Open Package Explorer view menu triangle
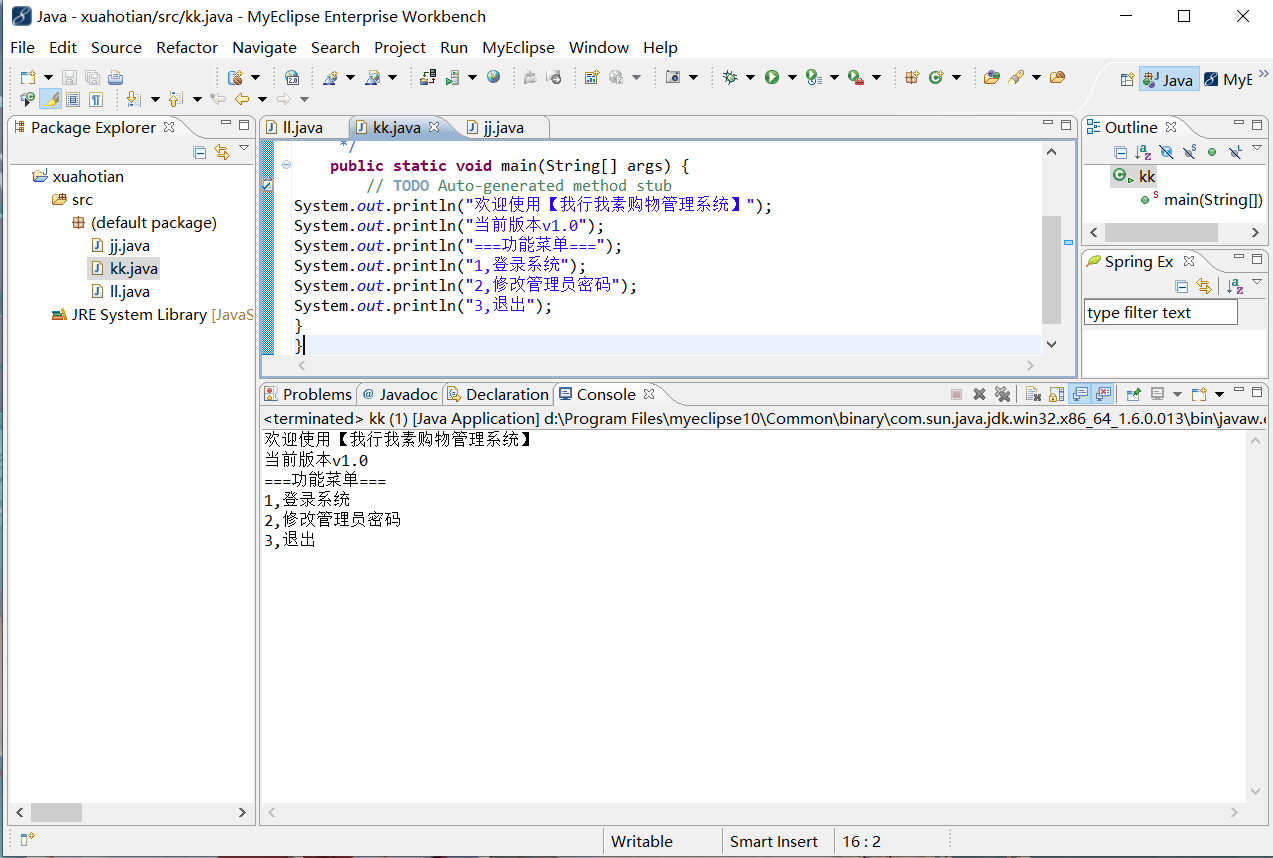1273x858 pixels. [244, 149]
